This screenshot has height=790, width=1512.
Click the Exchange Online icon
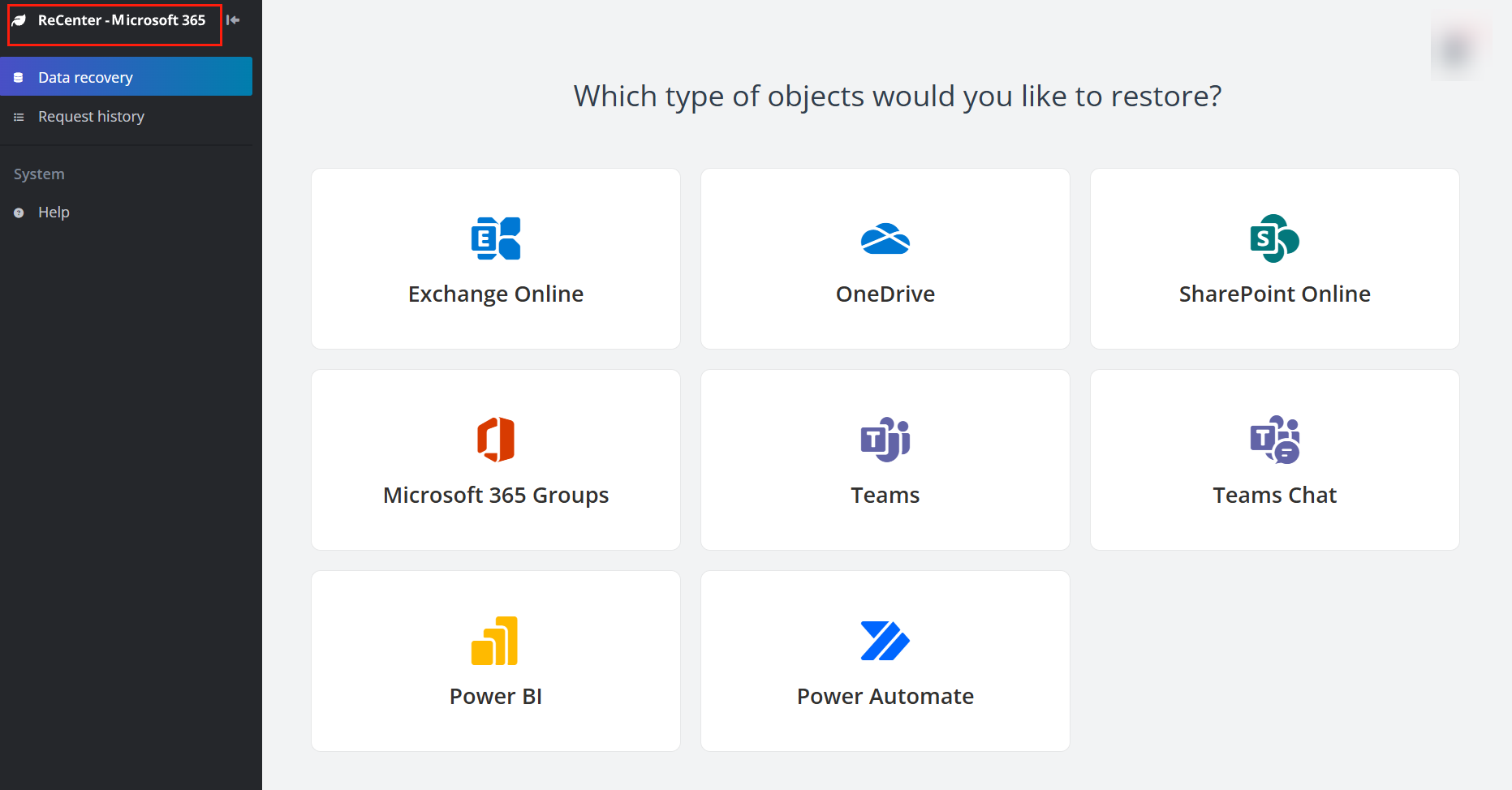pos(496,238)
